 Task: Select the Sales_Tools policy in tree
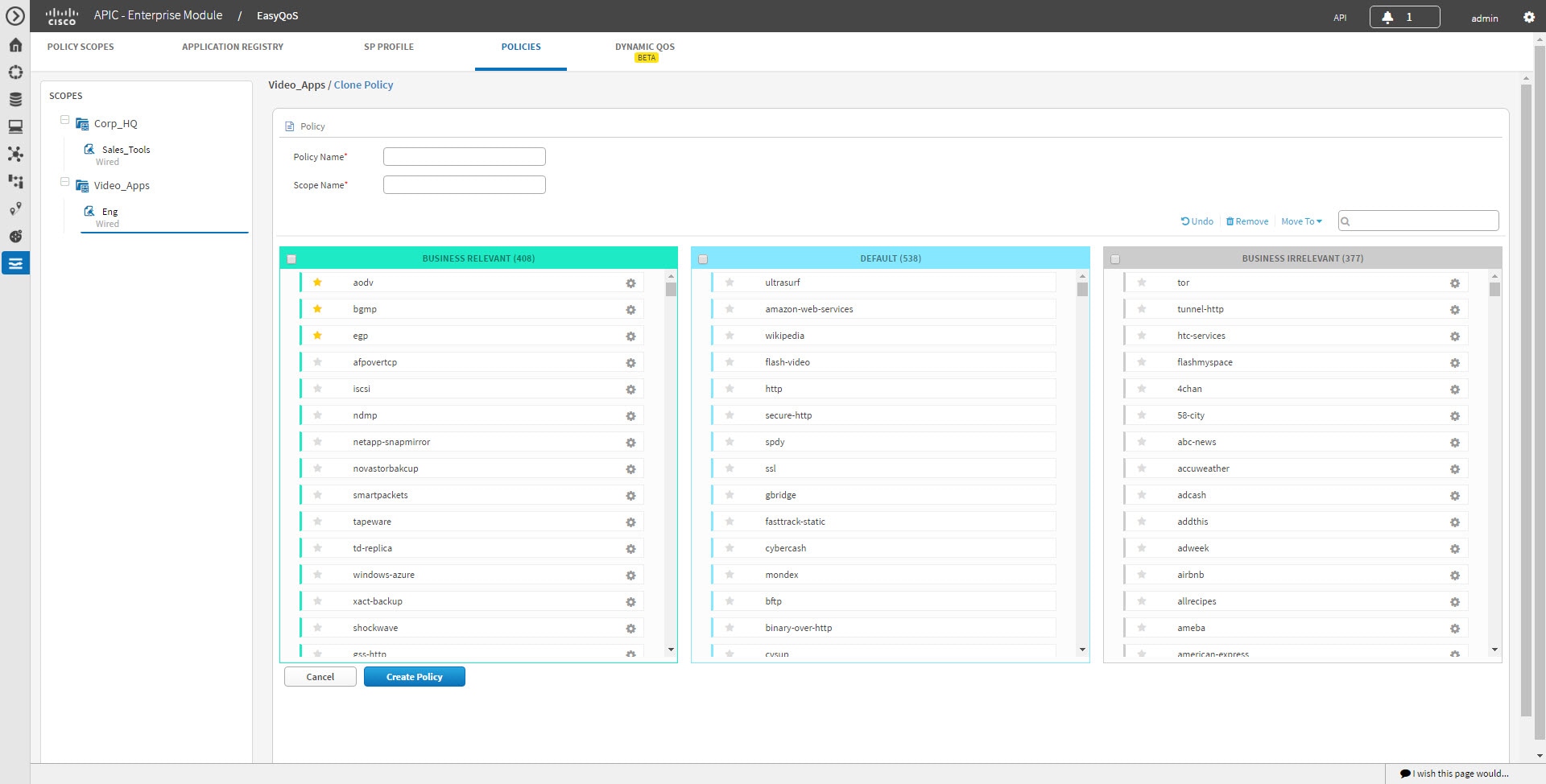[x=126, y=150]
